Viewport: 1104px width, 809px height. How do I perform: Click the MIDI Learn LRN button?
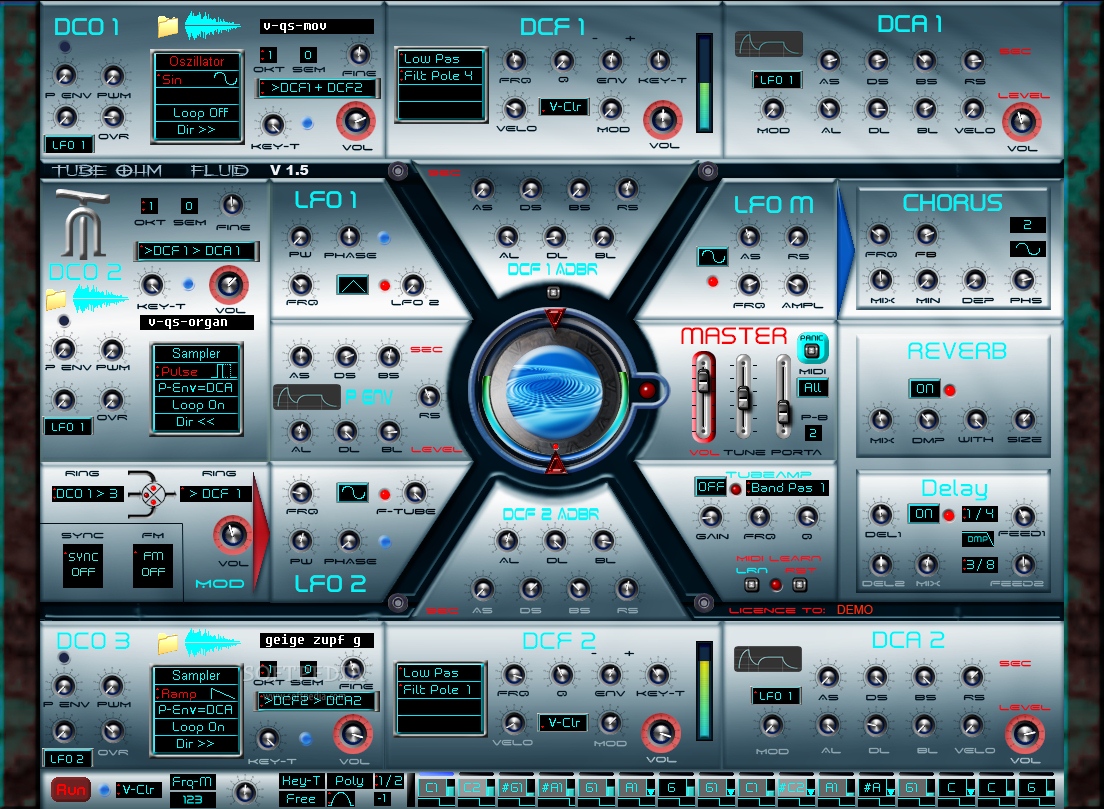point(752,584)
